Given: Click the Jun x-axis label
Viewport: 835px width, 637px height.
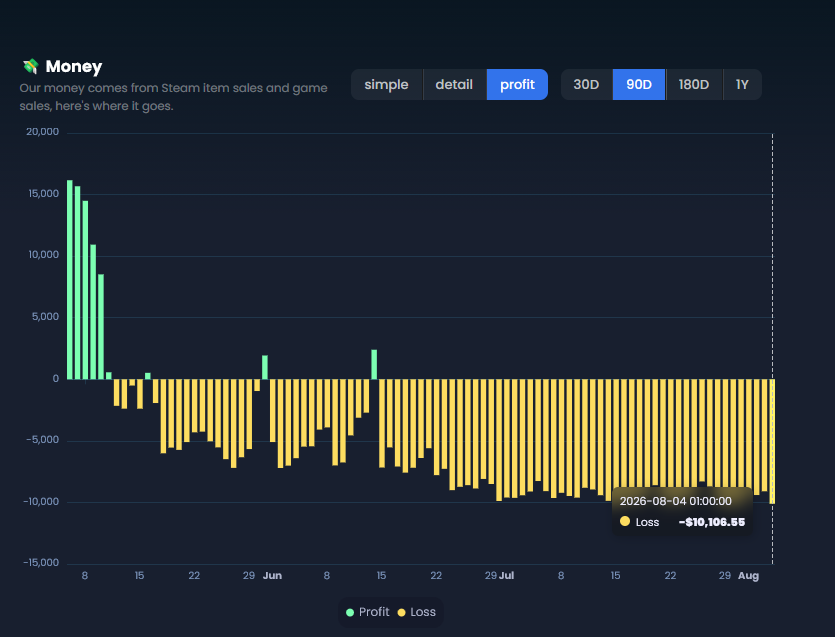Looking at the screenshot, I should coord(272,576).
